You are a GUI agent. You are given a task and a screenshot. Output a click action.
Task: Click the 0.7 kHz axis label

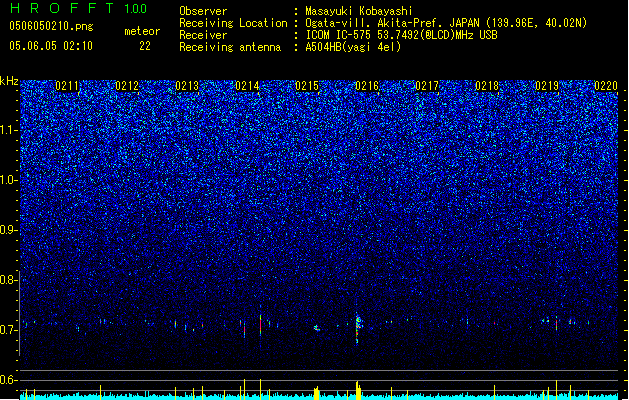click(9, 330)
